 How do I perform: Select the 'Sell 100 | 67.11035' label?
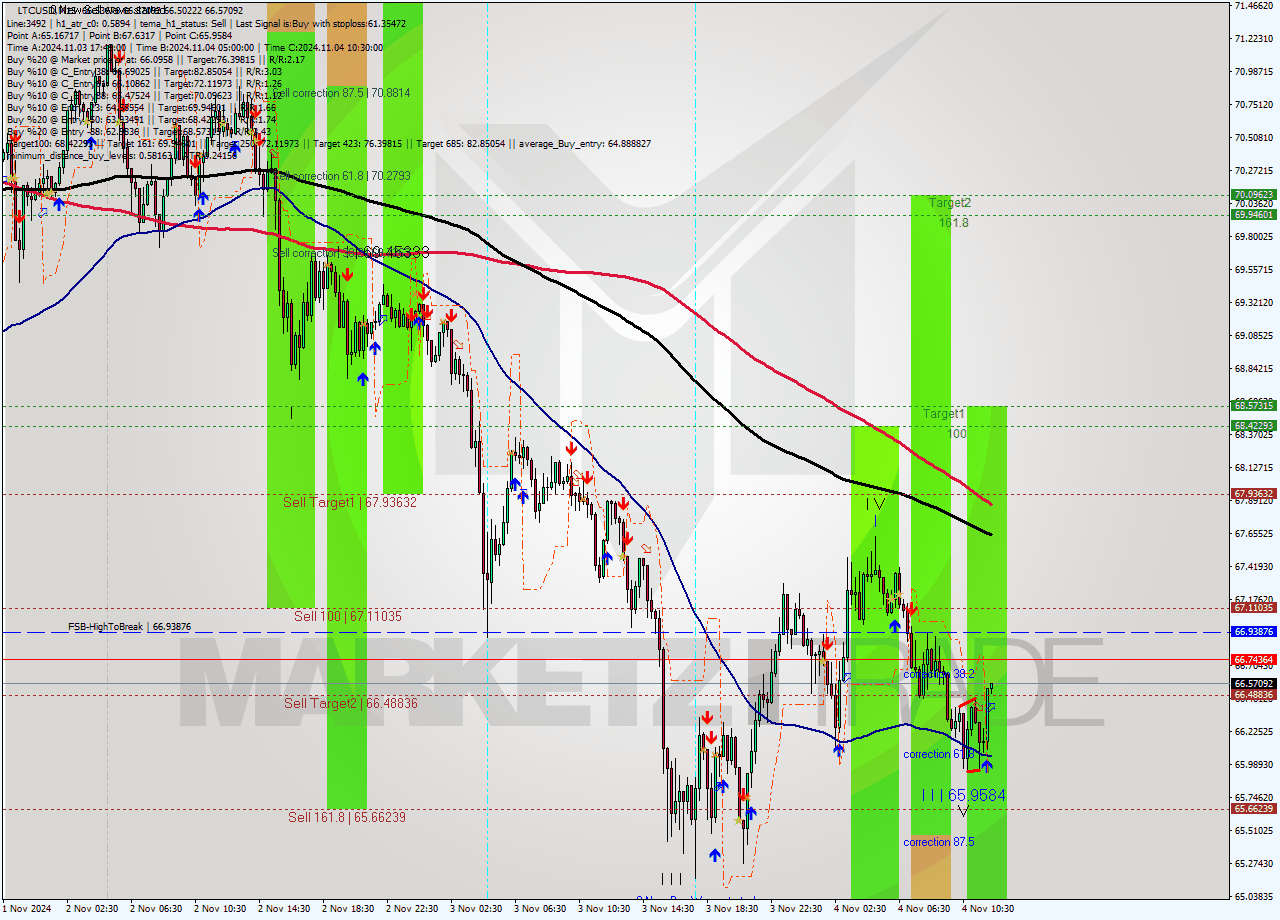click(x=348, y=617)
